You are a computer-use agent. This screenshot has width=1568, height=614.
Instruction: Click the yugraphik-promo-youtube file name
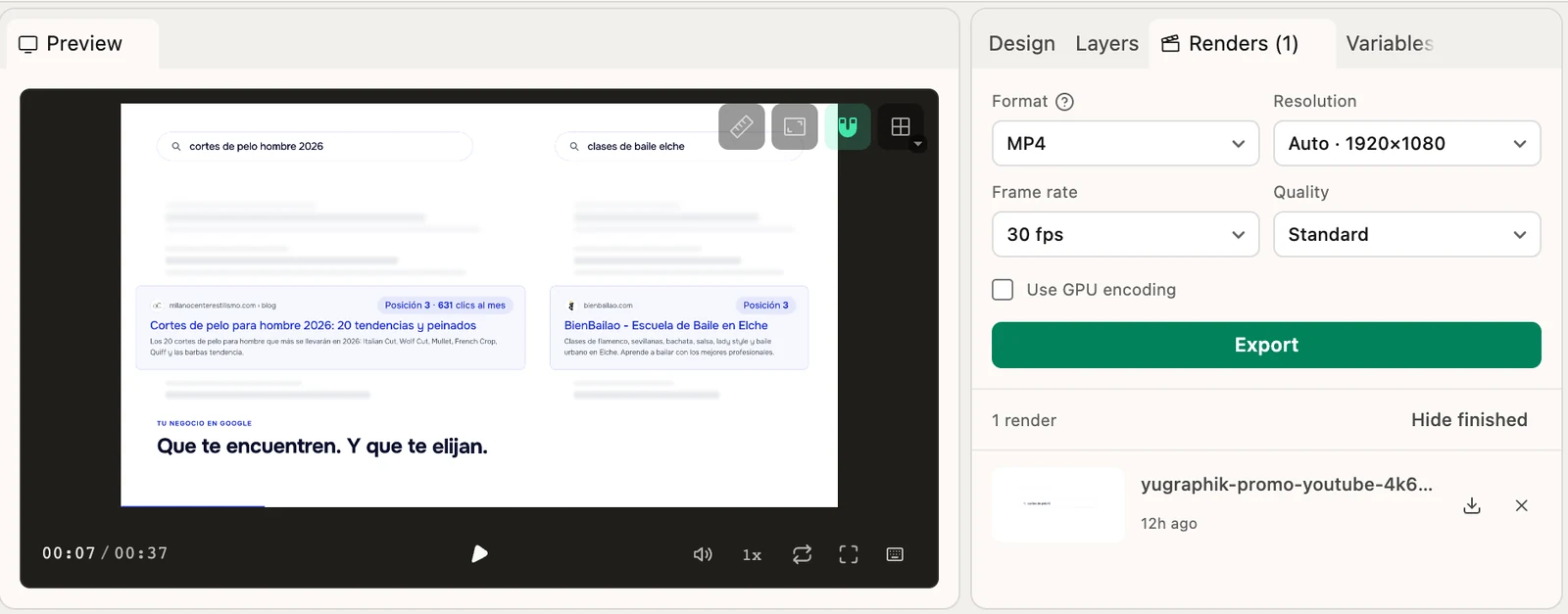(1287, 485)
